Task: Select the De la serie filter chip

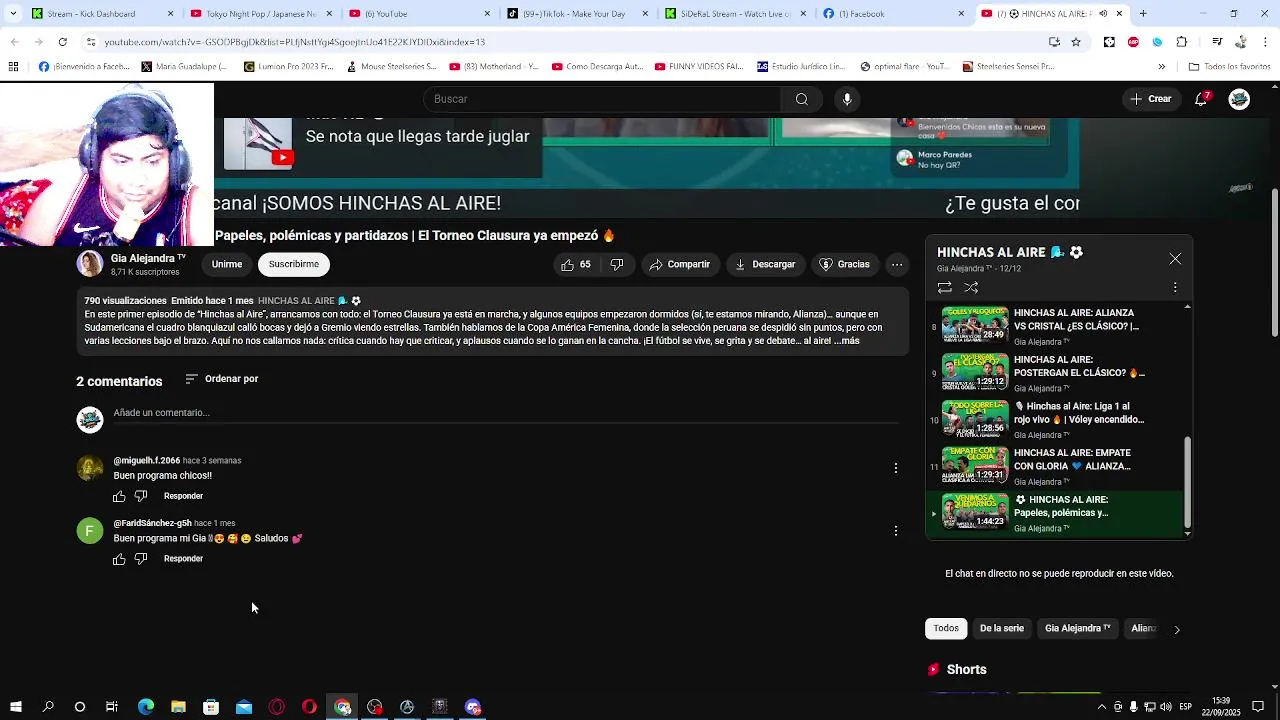Action: pos(1002,629)
